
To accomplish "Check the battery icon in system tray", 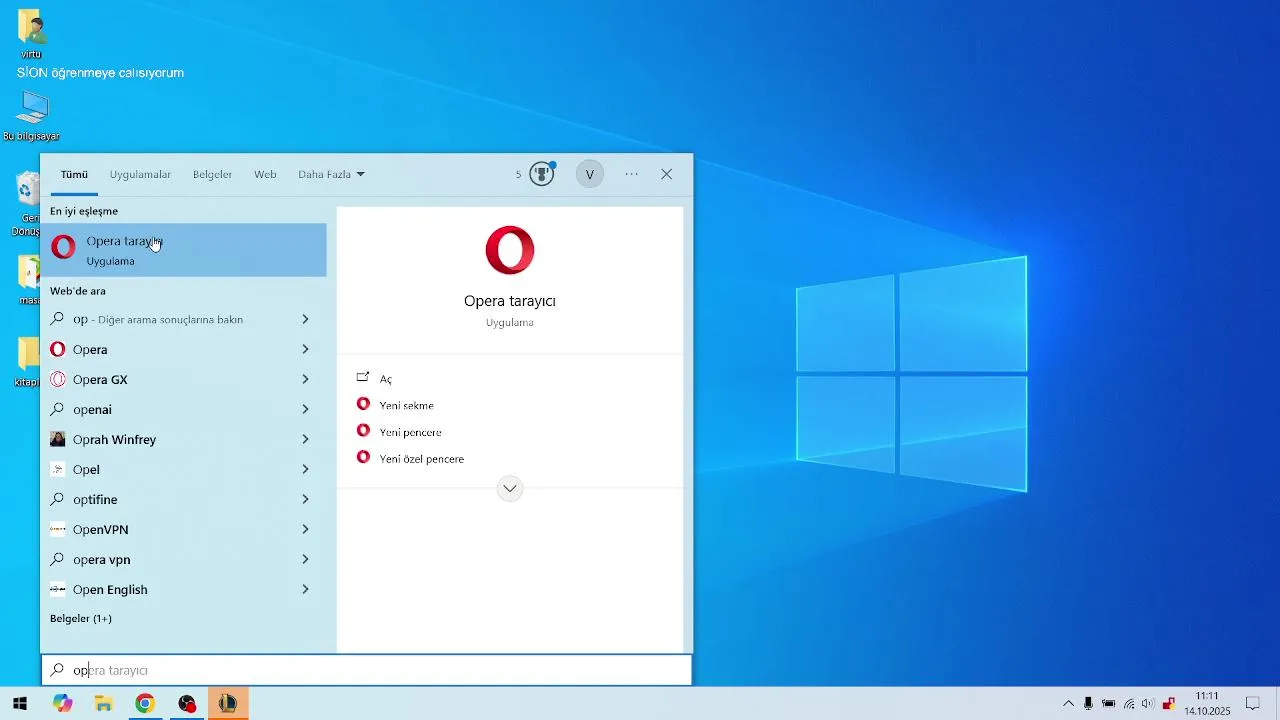I will 1108,704.
